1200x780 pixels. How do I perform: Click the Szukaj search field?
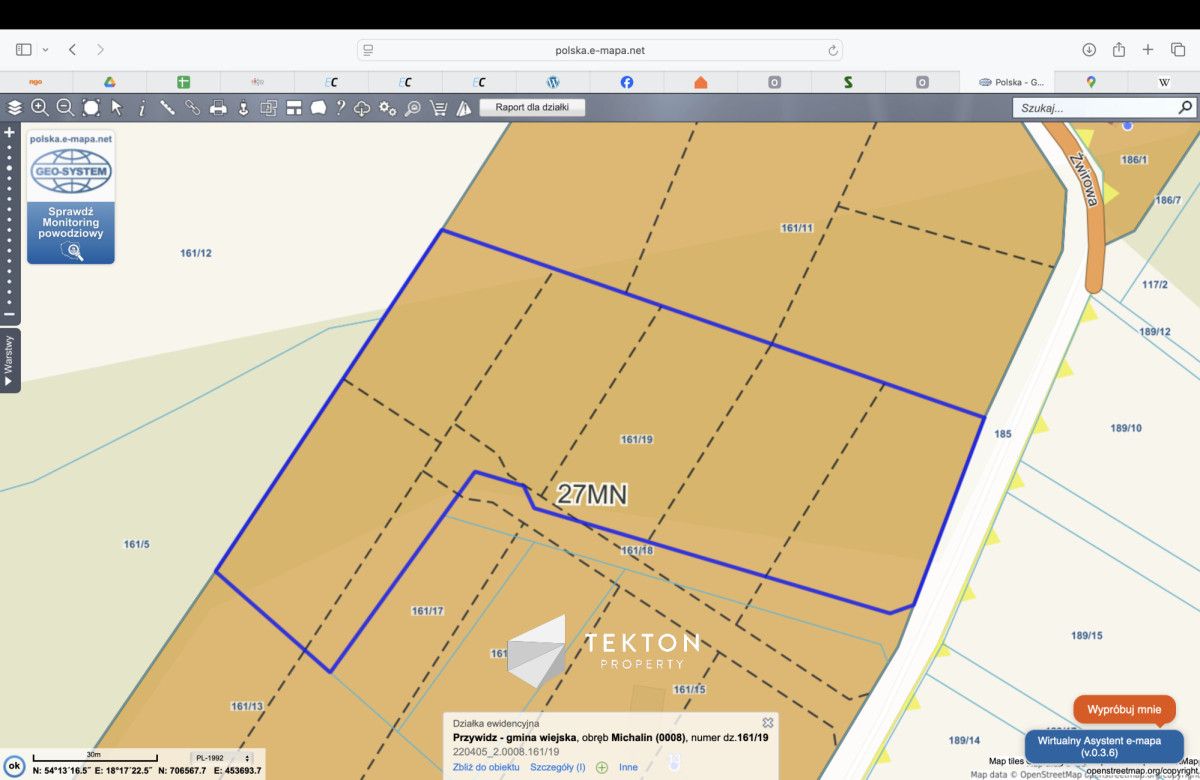[1094, 108]
